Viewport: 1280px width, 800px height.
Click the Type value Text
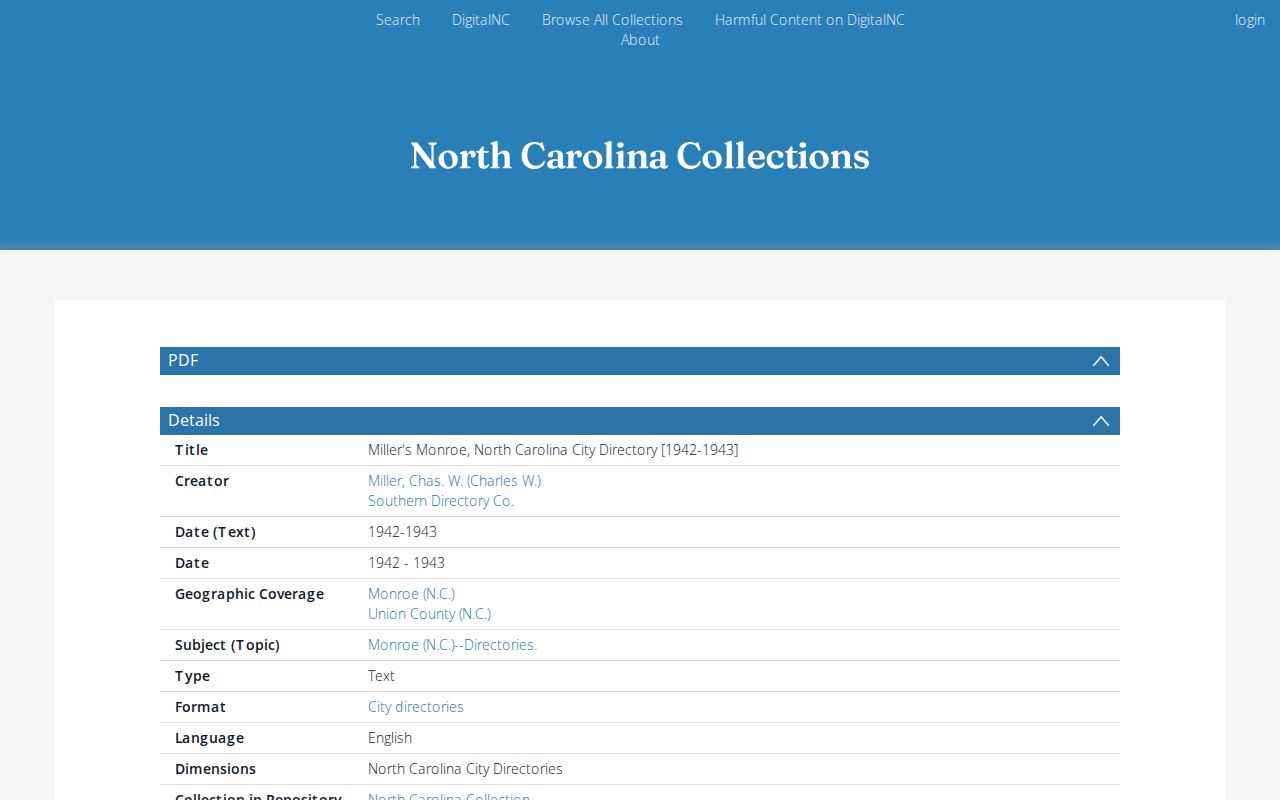point(381,676)
